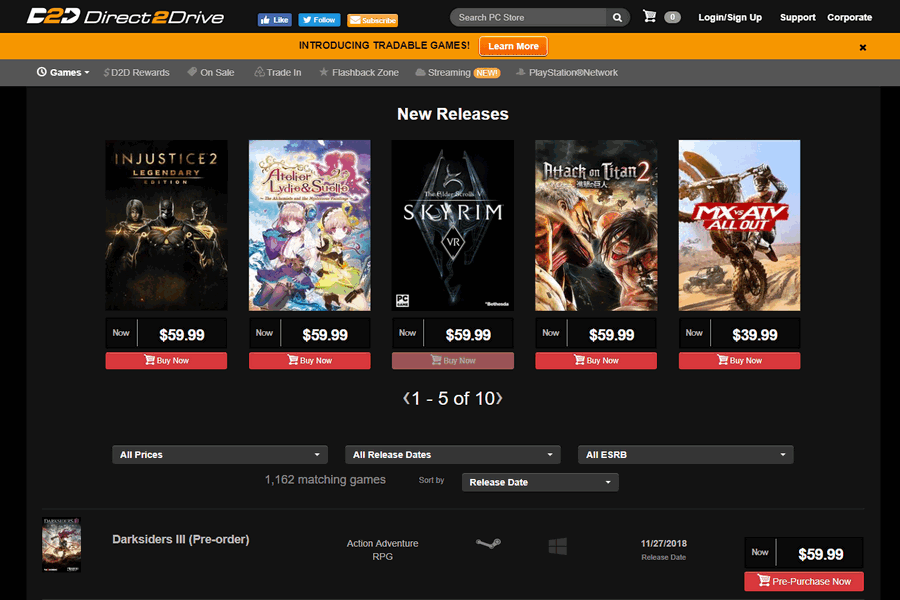Click the Twitter Follow button

(x=319, y=20)
